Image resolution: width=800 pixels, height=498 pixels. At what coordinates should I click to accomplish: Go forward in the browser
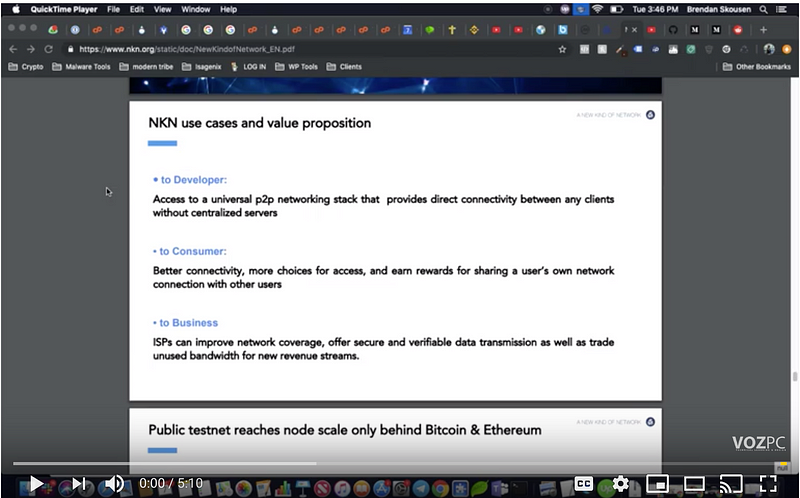[x=31, y=49]
